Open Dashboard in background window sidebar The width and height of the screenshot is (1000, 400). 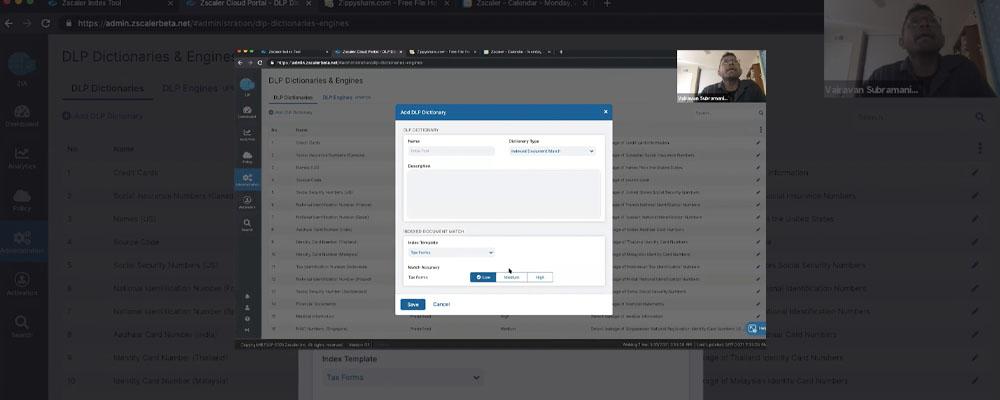coord(22,116)
